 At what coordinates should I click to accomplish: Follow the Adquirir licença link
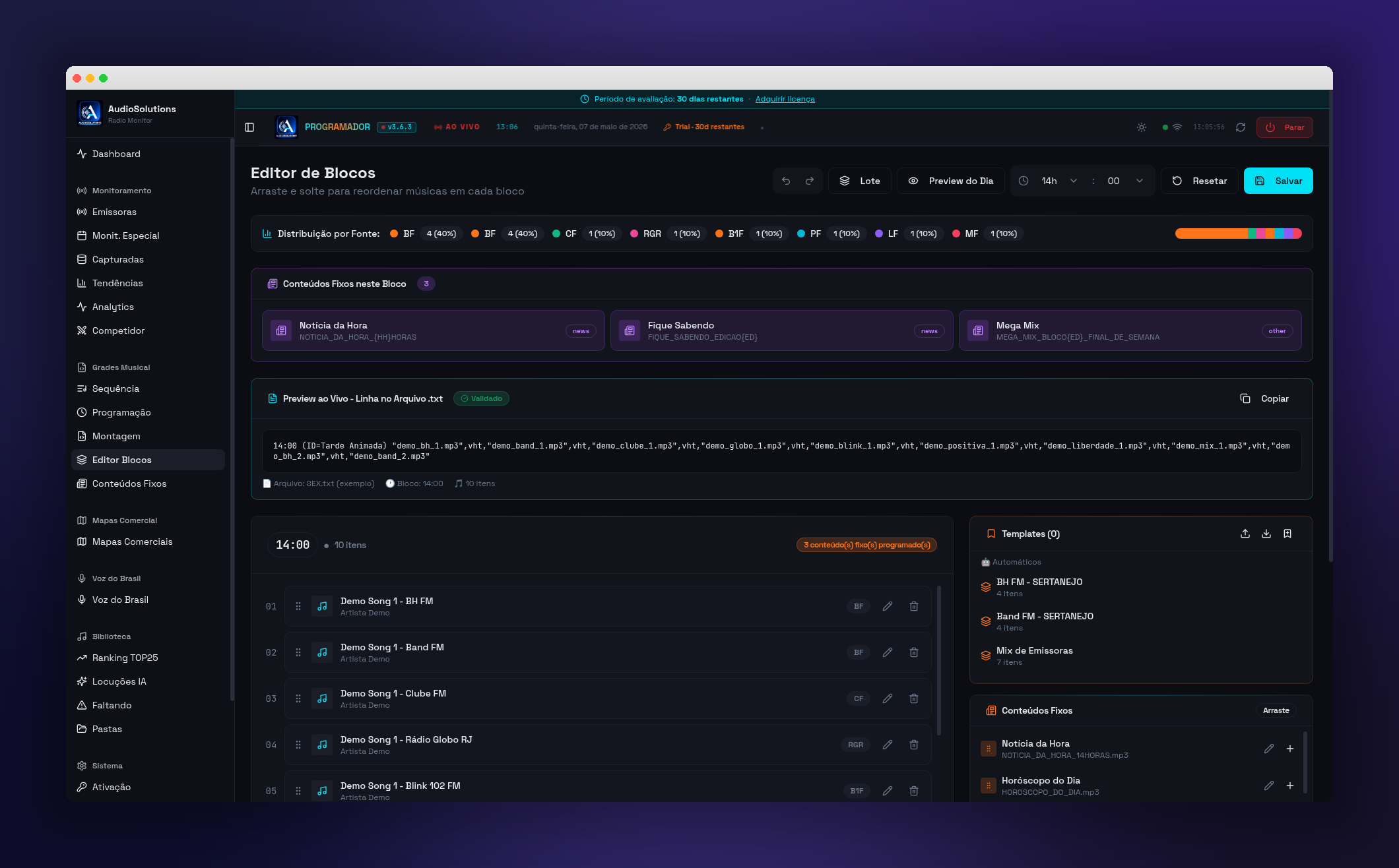(785, 99)
